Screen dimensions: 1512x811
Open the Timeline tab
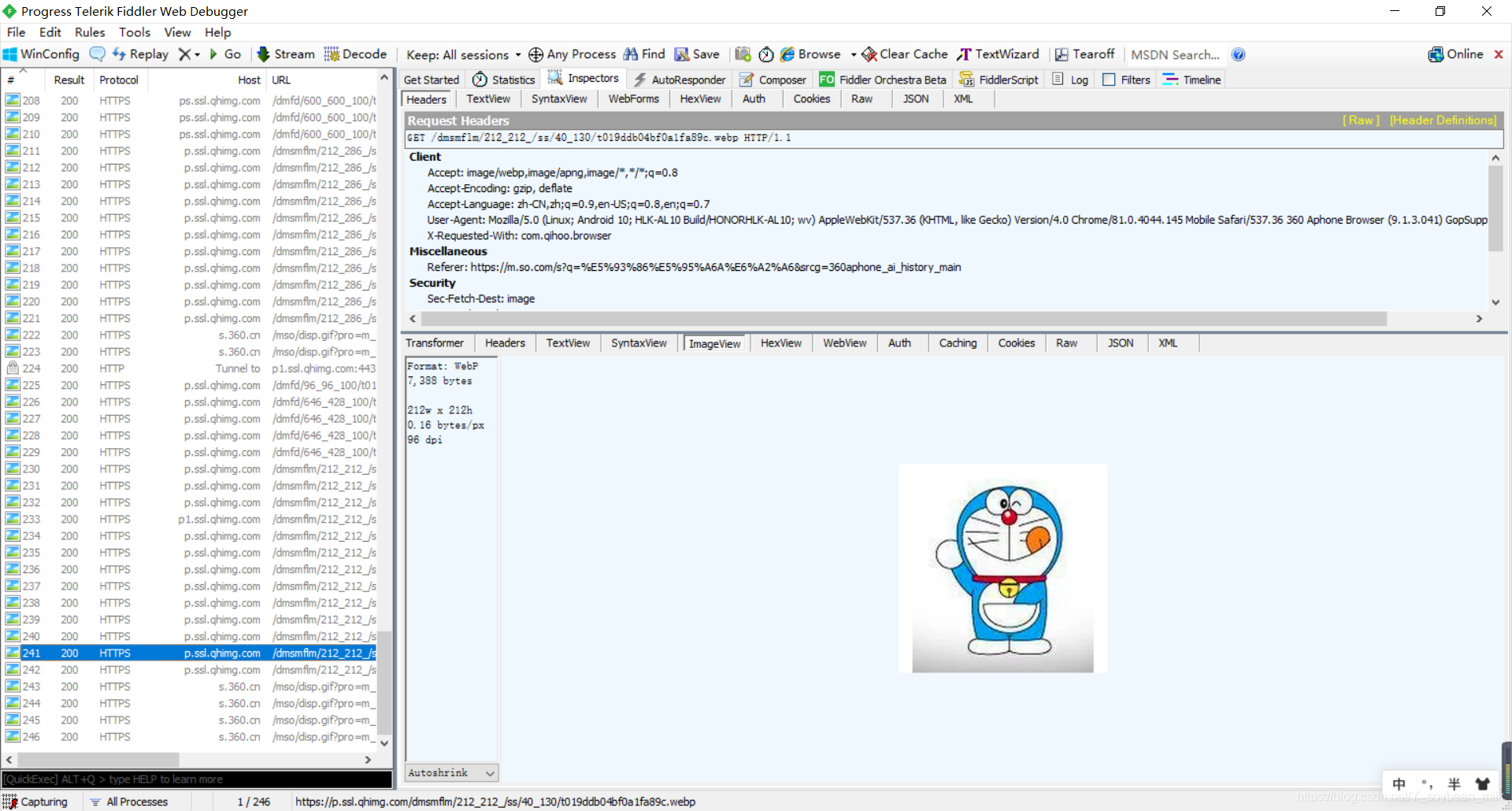click(x=1192, y=80)
